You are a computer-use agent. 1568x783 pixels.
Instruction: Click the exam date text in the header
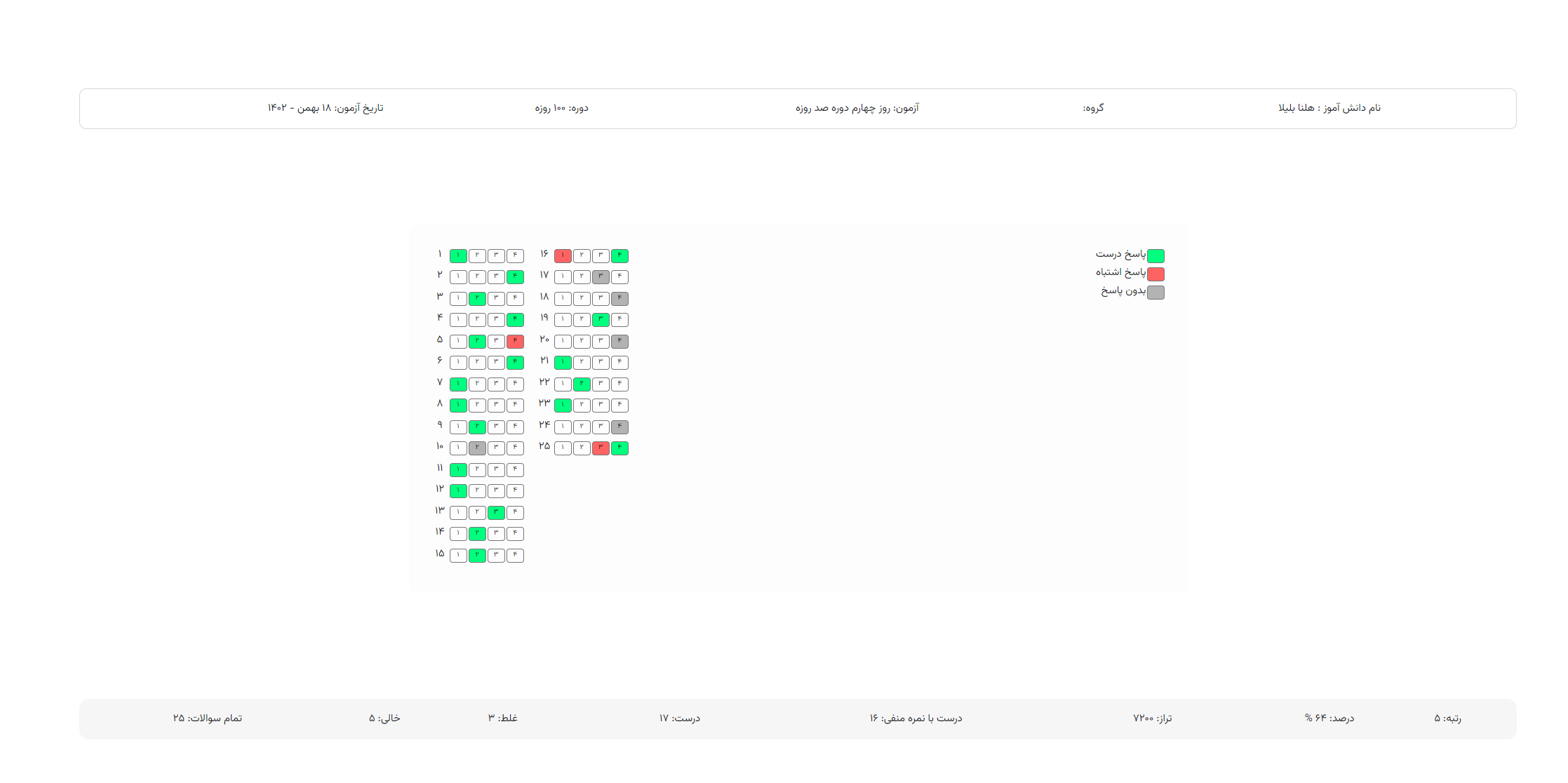coord(326,108)
